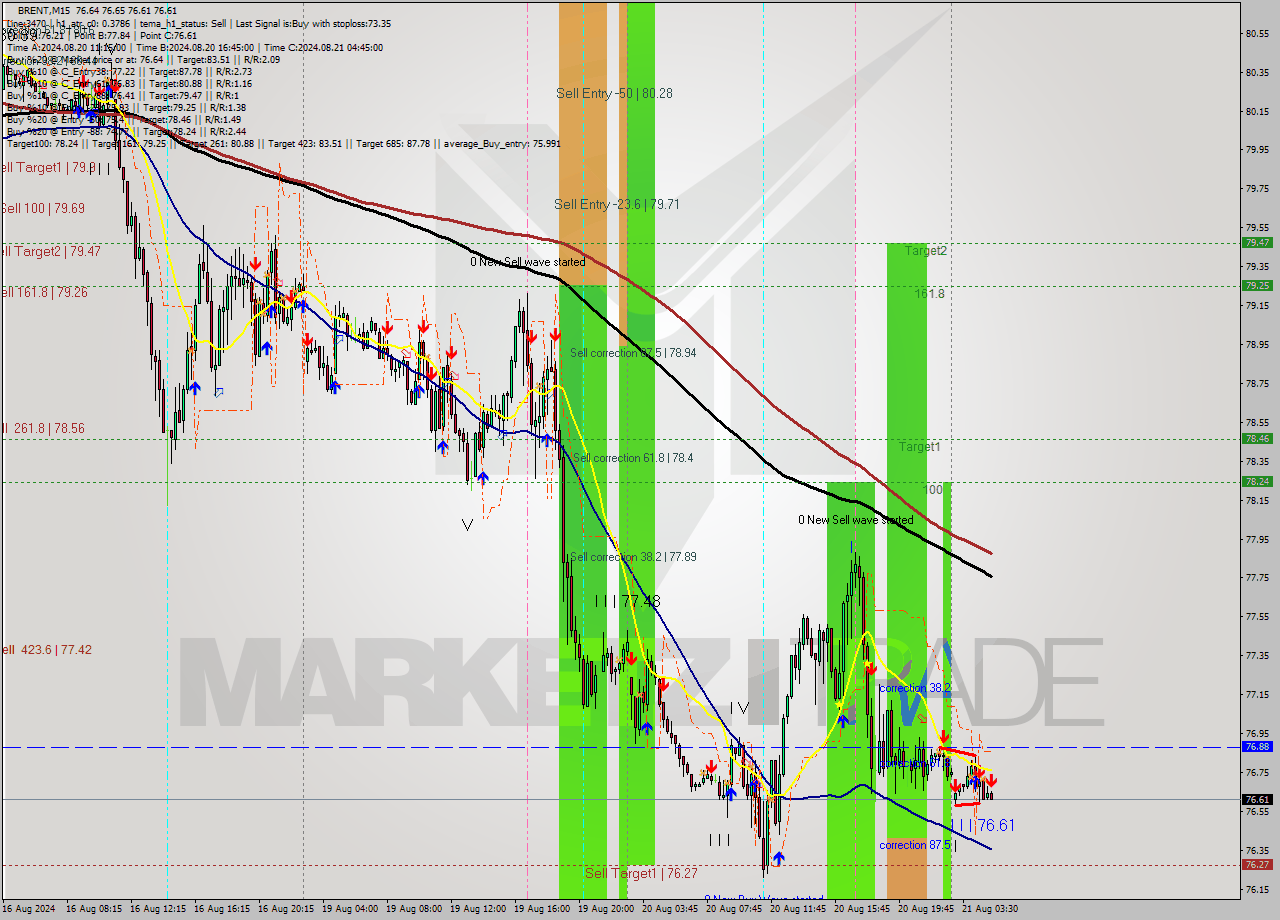Click the orange zone above correction 87.5

[x=907, y=868]
